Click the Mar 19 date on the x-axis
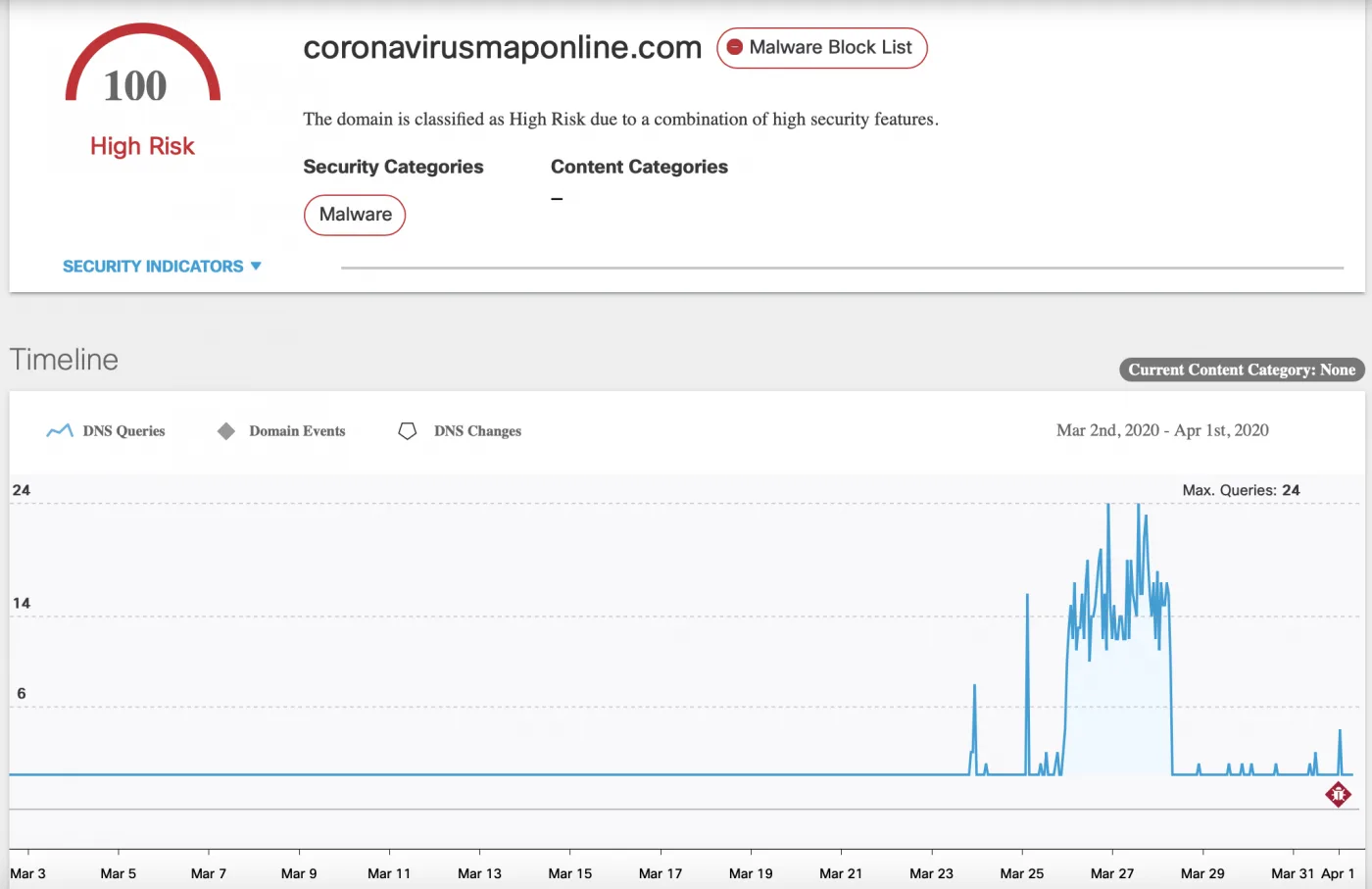Image resolution: width=1372 pixels, height=889 pixels. pyautogui.click(x=751, y=873)
